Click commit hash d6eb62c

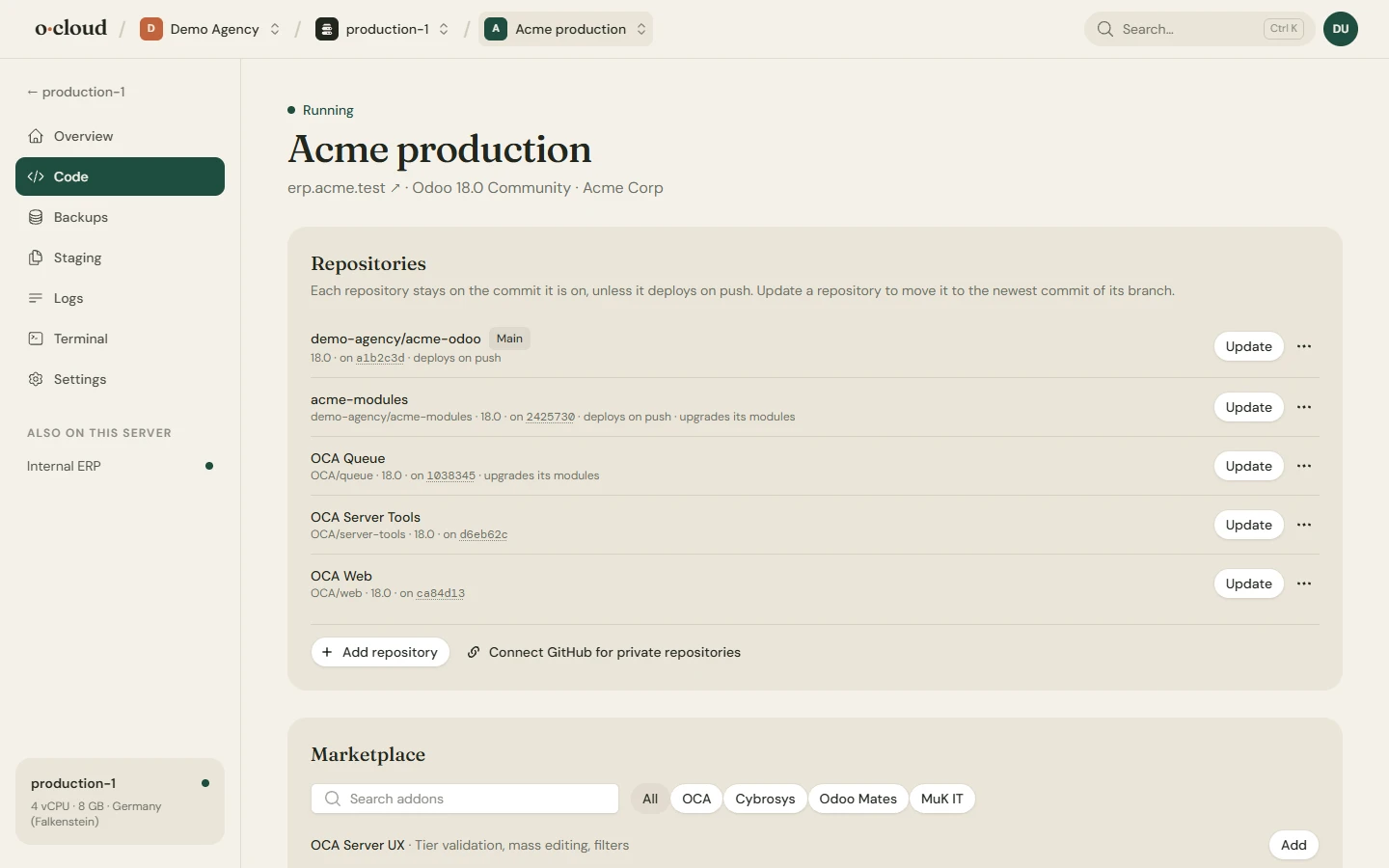pyautogui.click(x=483, y=534)
